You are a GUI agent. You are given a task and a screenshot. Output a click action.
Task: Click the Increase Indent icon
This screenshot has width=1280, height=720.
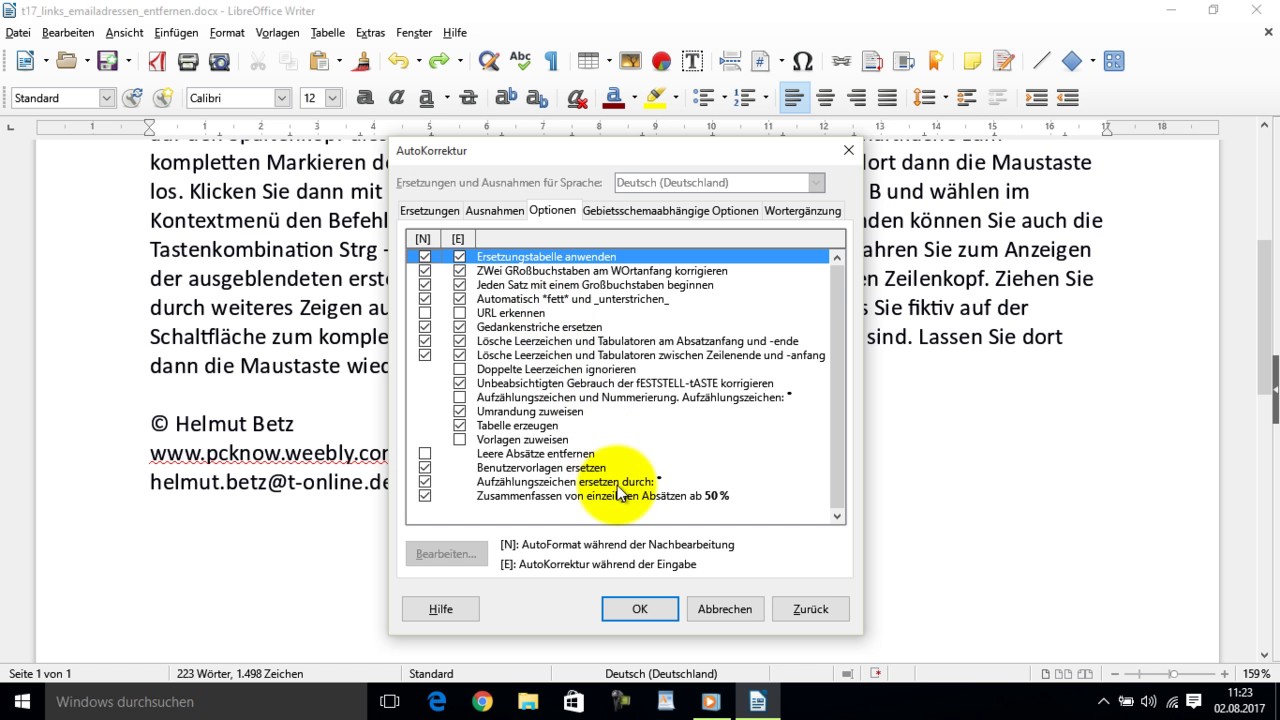pyautogui.click(x=1037, y=98)
